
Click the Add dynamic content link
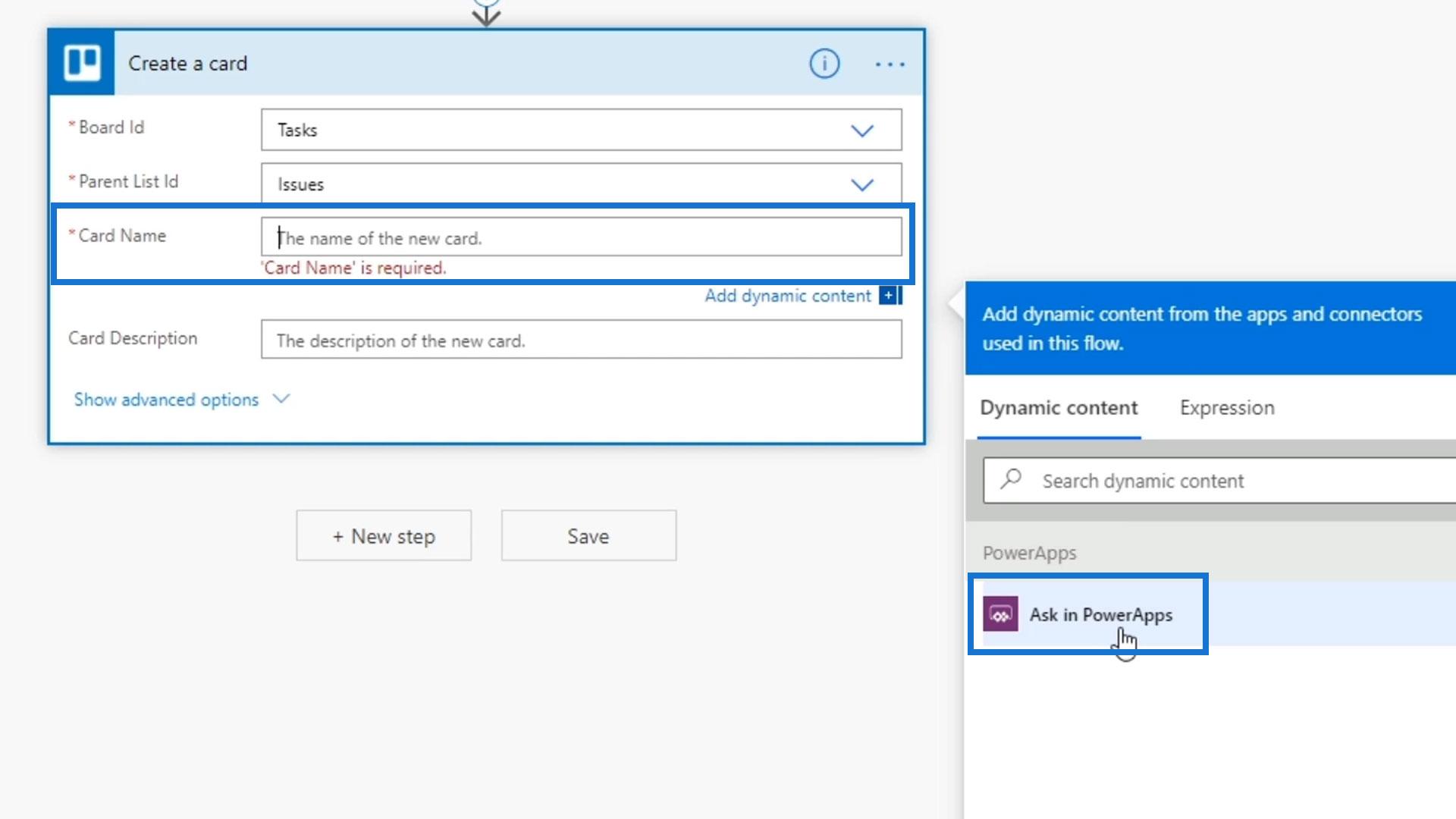(x=787, y=296)
